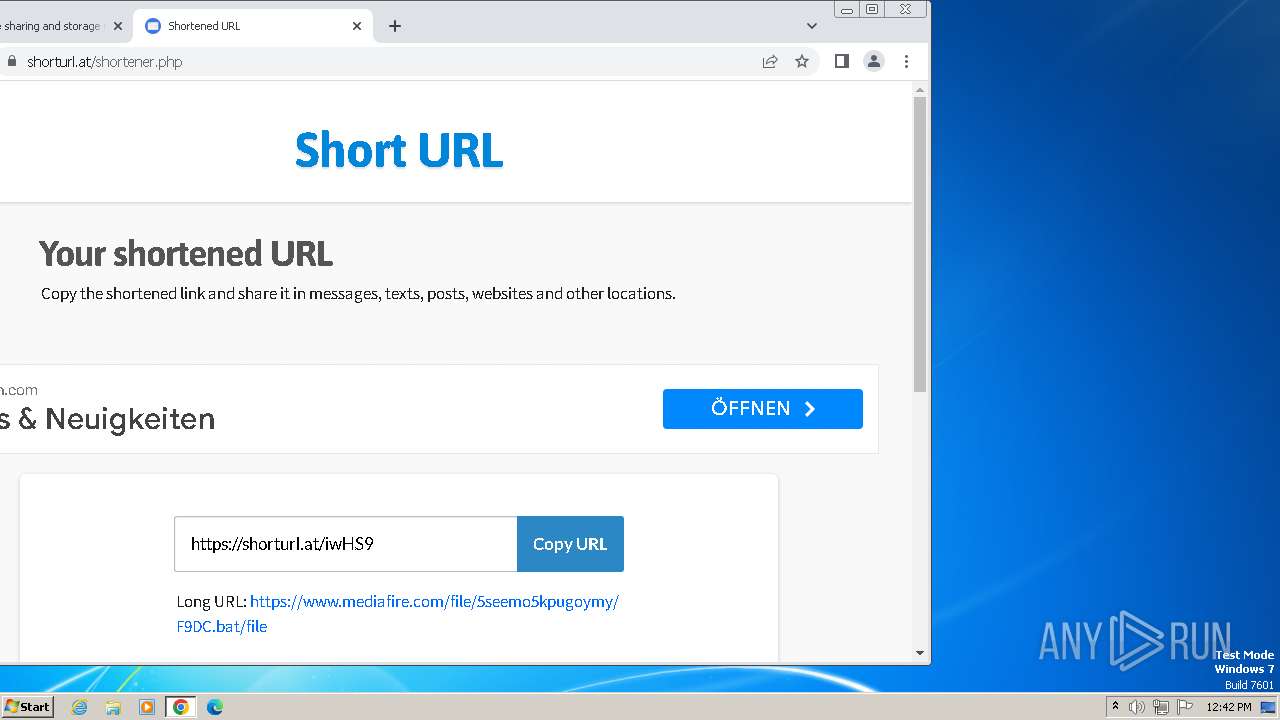Click the taskbar clock showing 12:42 PM
1280x720 pixels.
click(x=1229, y=707)
